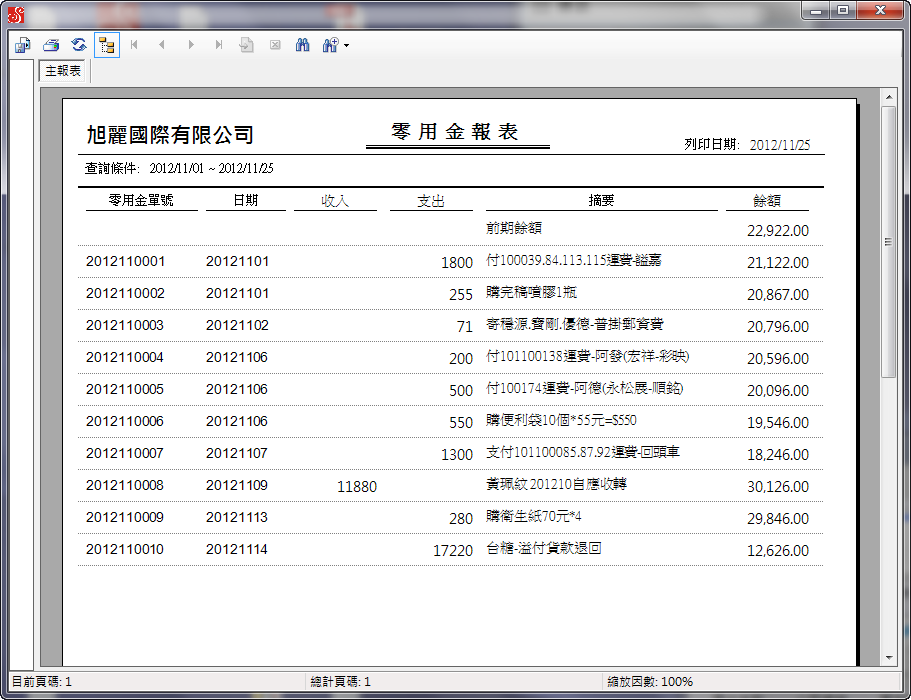This screenshot has height=700, width=911.
Task: Refresh the report data
Action: click(79, 45)
